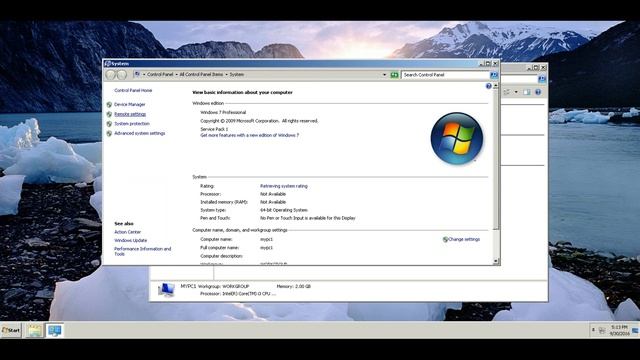The height and width of the screenshot is (360, 640).
Task: Open Advanced system settings
Action: 140,133
